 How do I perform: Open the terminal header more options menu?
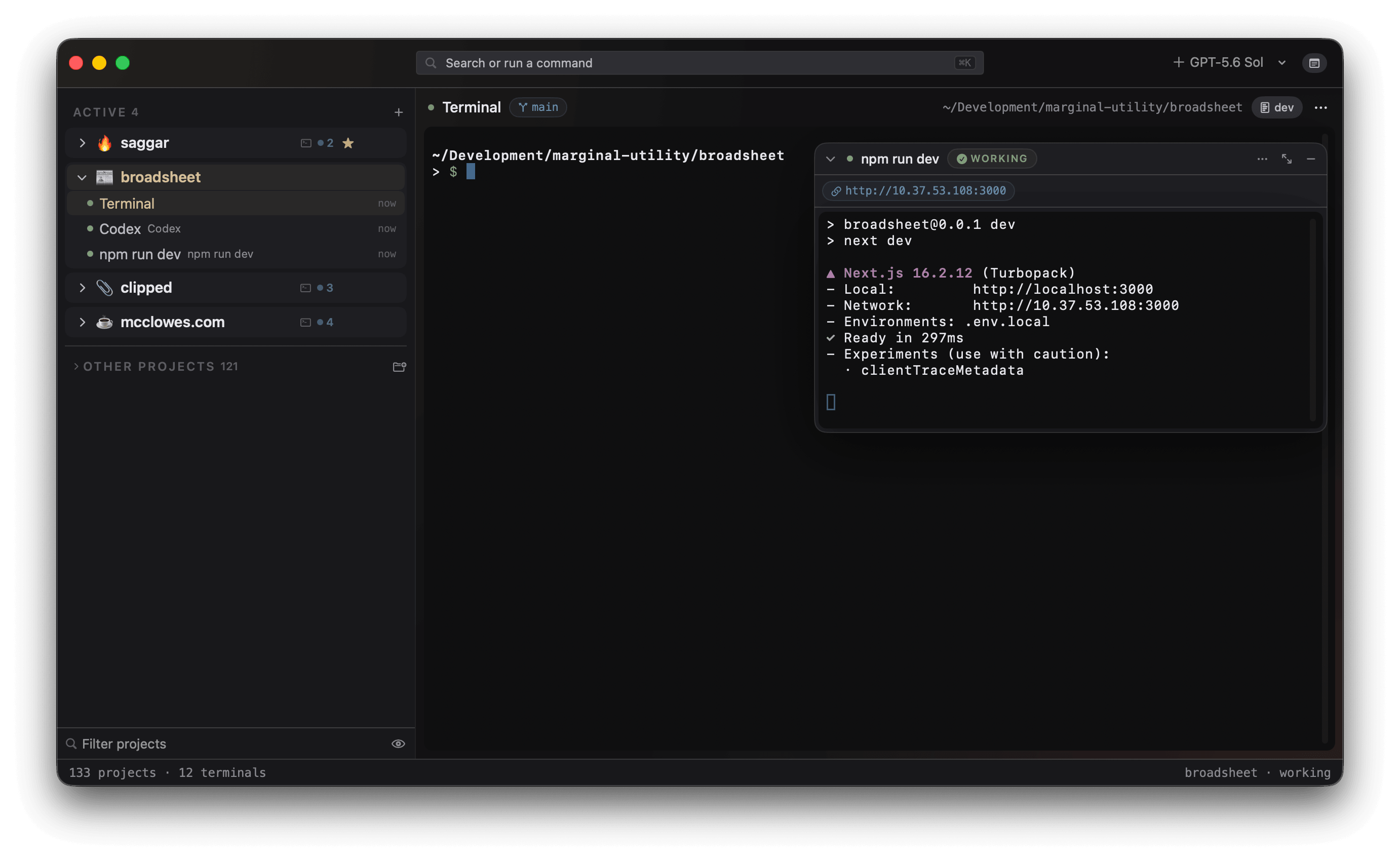pos(1320,107)
